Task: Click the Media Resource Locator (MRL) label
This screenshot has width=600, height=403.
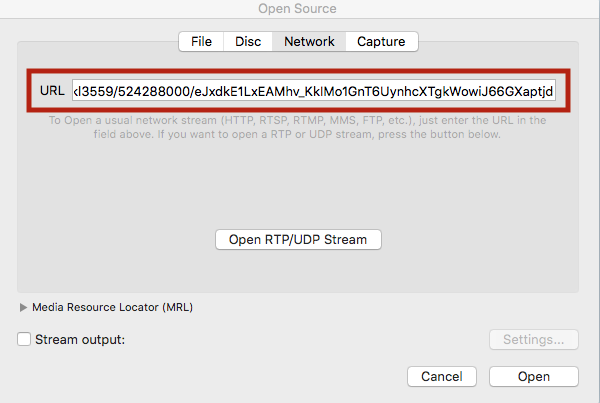Action: (x=112, y=308)
